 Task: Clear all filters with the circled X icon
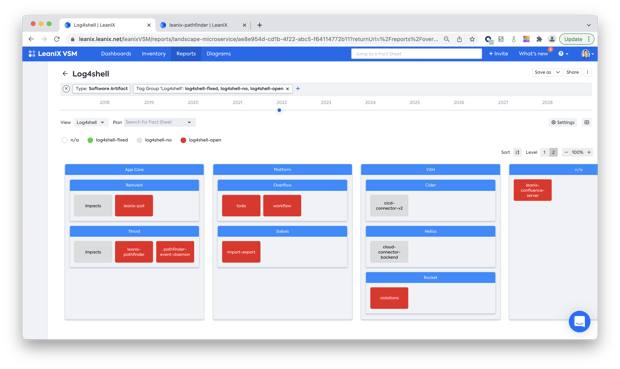point(66,89)
